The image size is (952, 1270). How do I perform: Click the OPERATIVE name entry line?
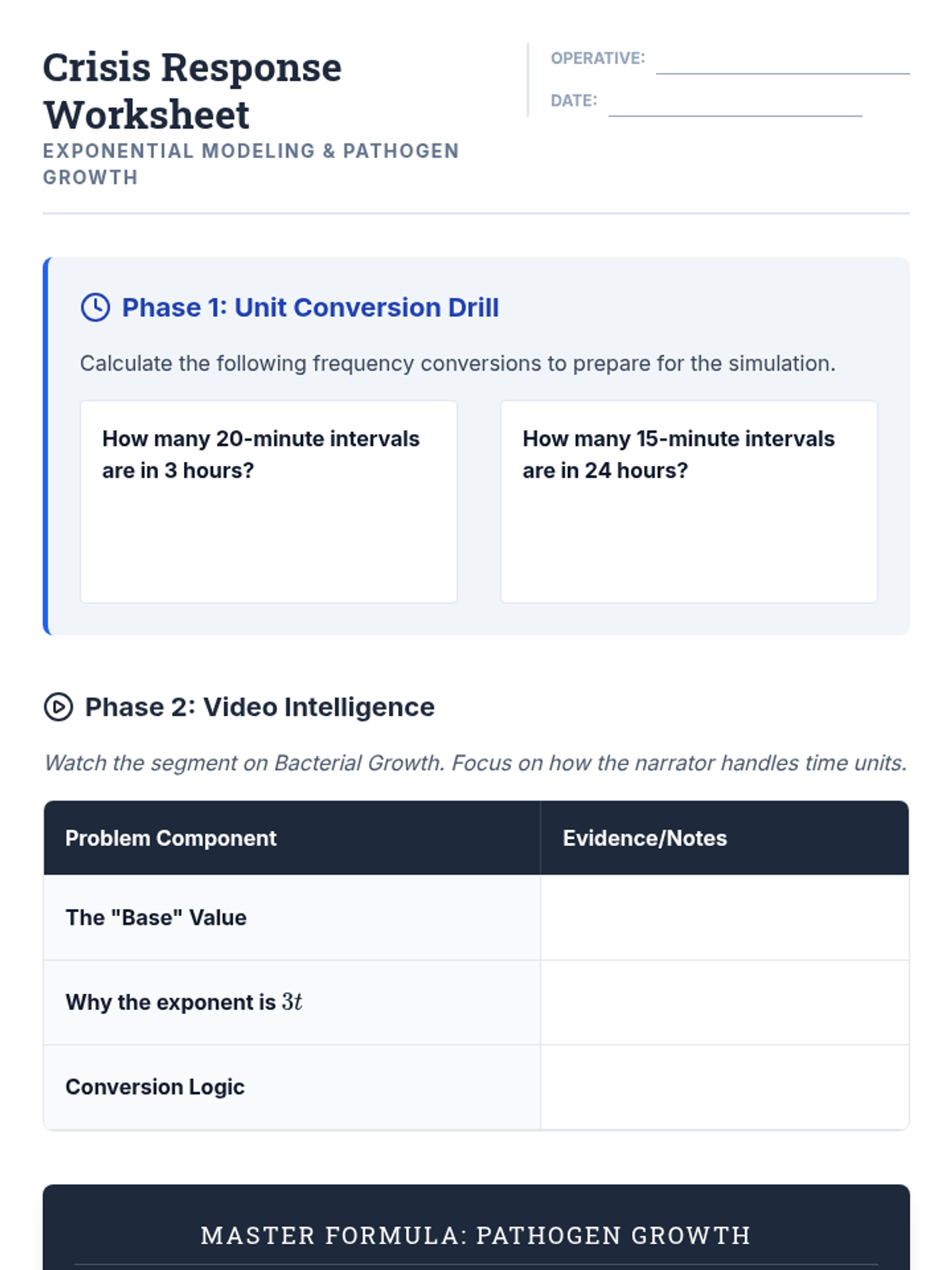pos(782,62)
